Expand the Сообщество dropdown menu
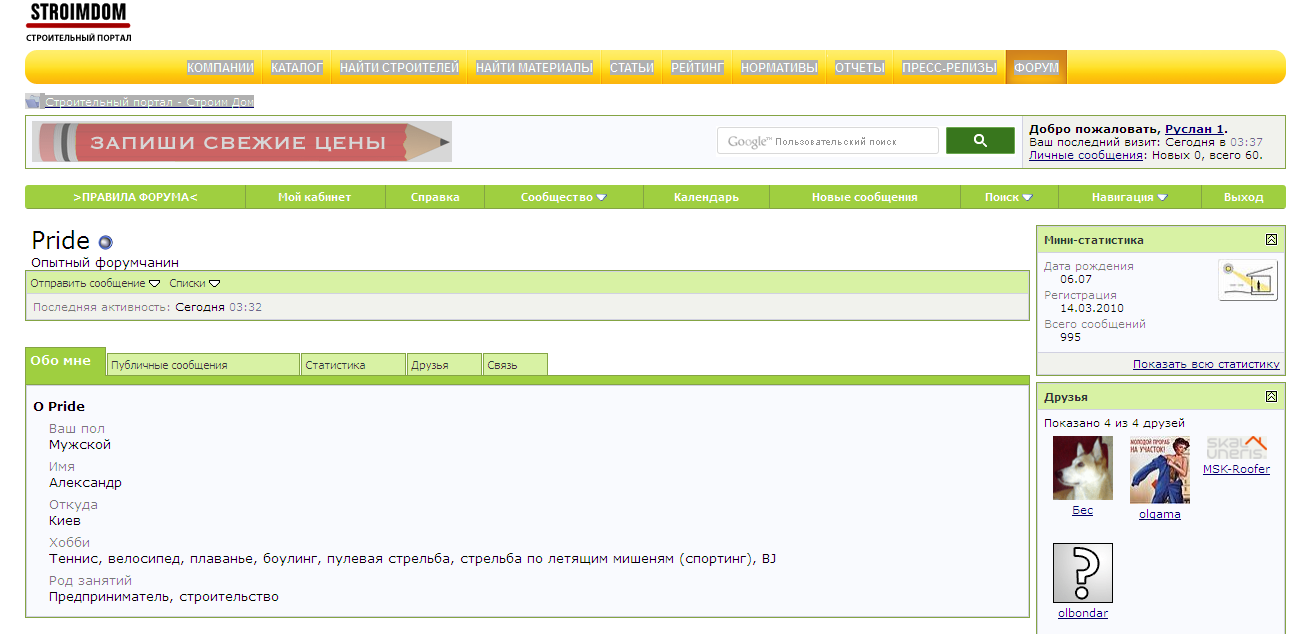The width and height of the screenshot is (1311, 634). tap(563, 197)
